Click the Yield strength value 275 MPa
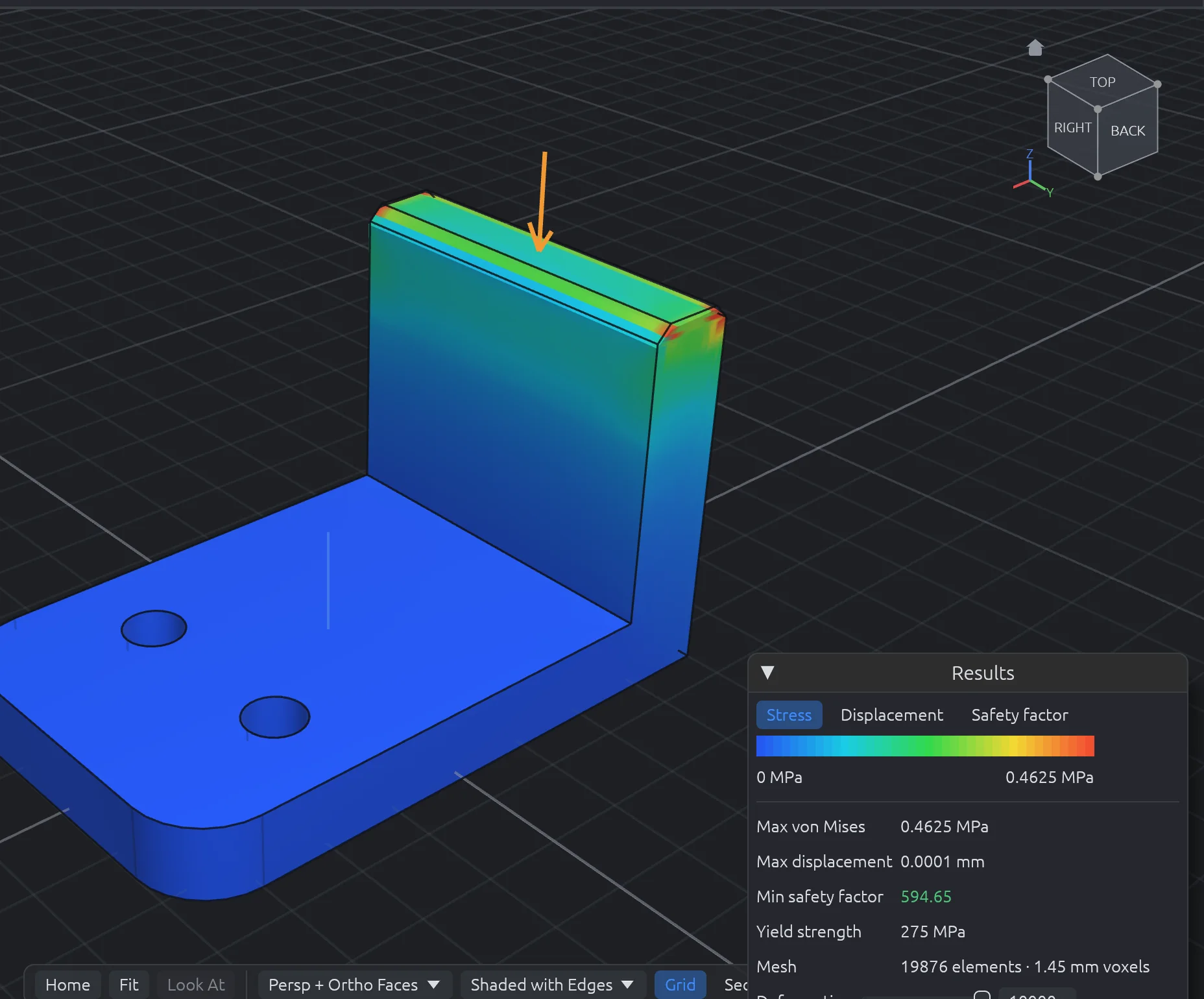 point(932,932)
